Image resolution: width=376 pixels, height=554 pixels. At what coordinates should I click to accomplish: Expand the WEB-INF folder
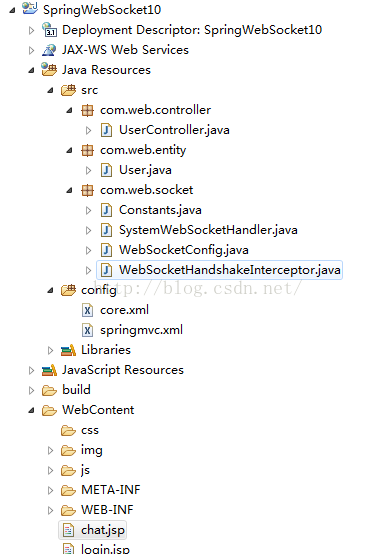pos(51,511)
